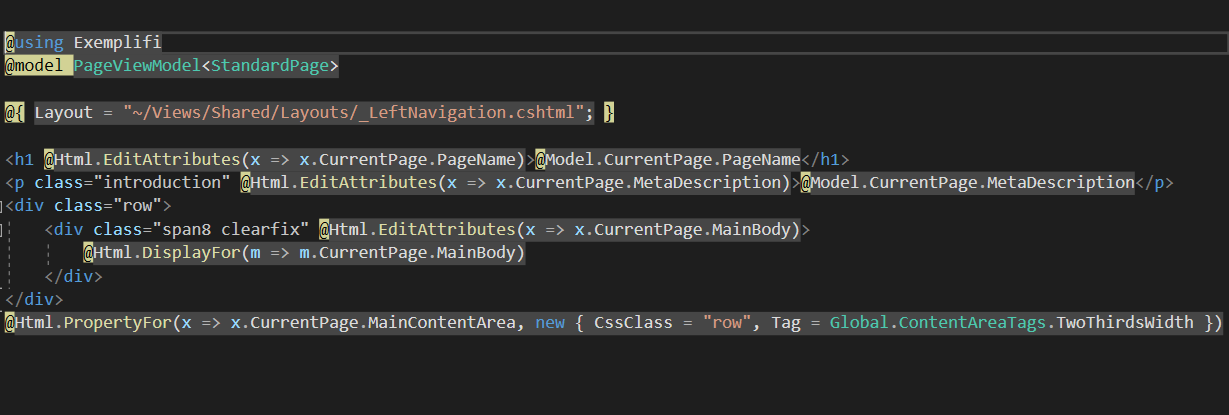Click m.CurrentPage.MainBody in DisplayFor
1229x415 pixels.
pyautogui.click(x=407, y=253)
